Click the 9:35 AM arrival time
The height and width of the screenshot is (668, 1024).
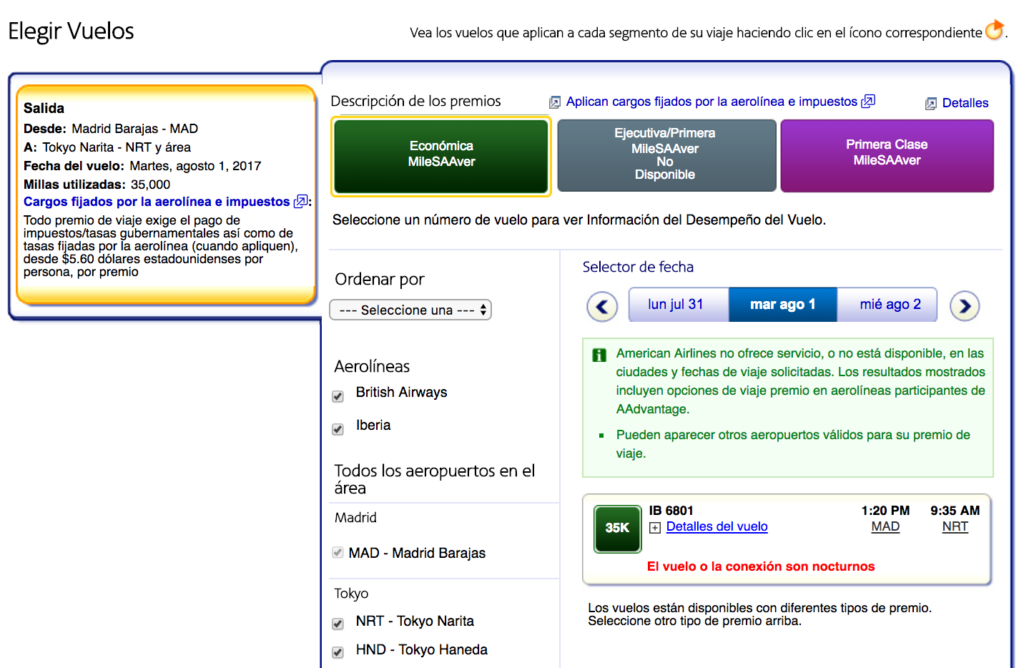955,511
